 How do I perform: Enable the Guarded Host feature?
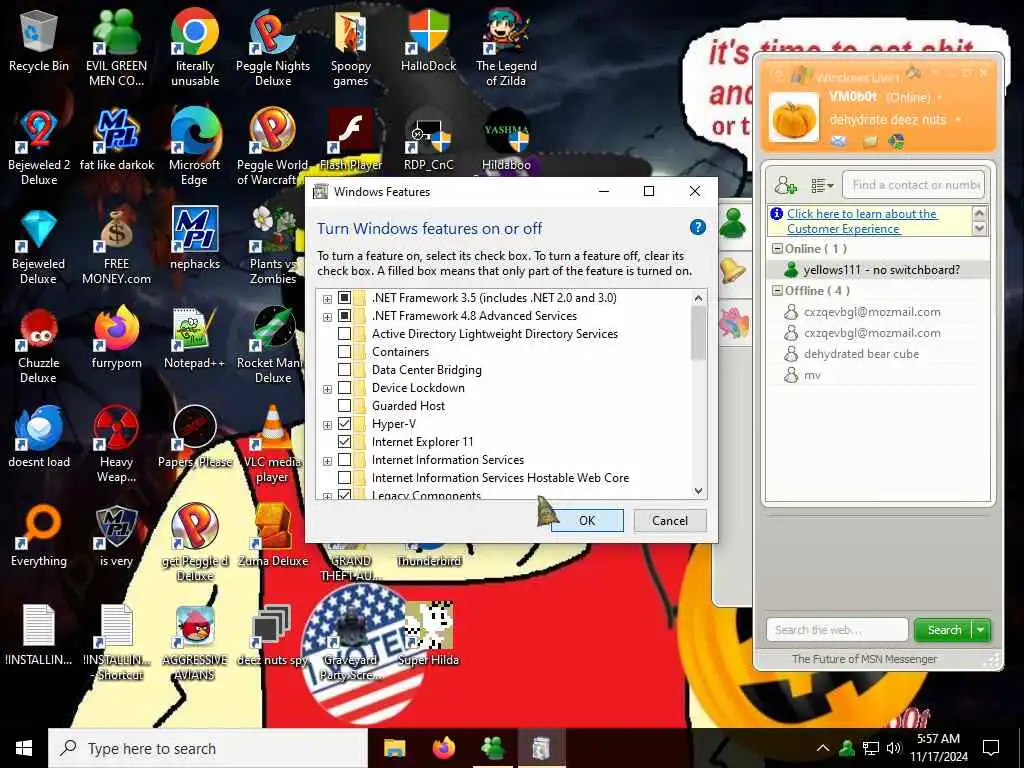(x=344, y=406)
